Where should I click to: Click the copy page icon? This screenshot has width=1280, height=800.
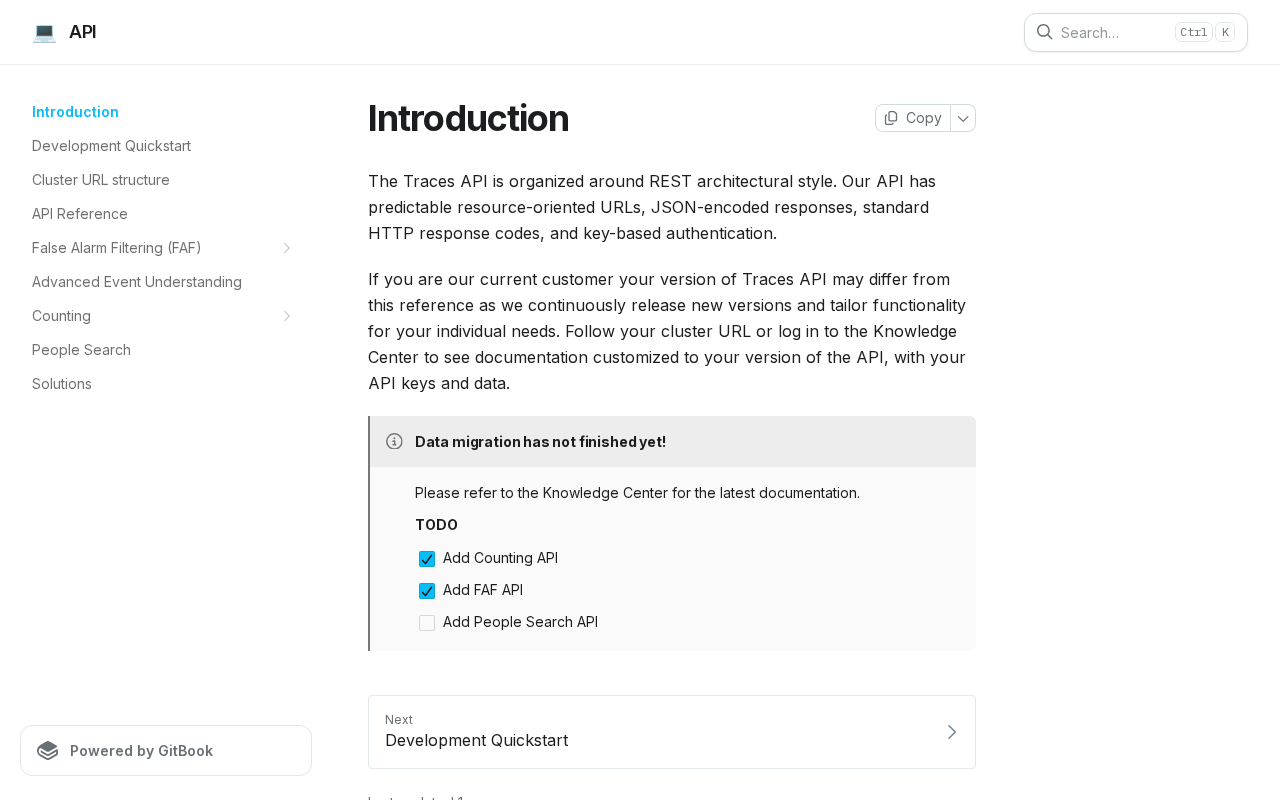click(x=891, y=118)
